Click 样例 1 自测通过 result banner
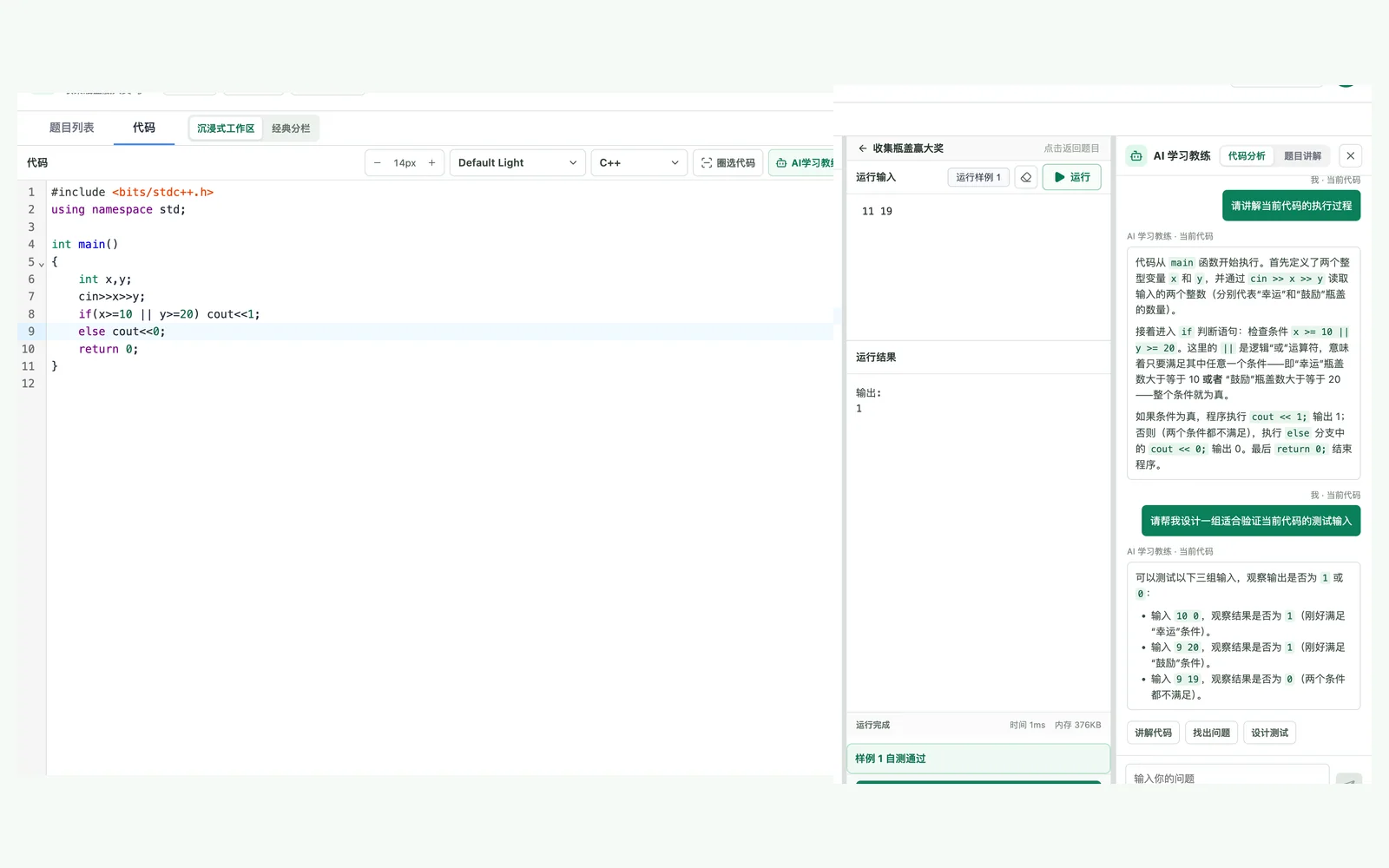 (x=978, y=759)
